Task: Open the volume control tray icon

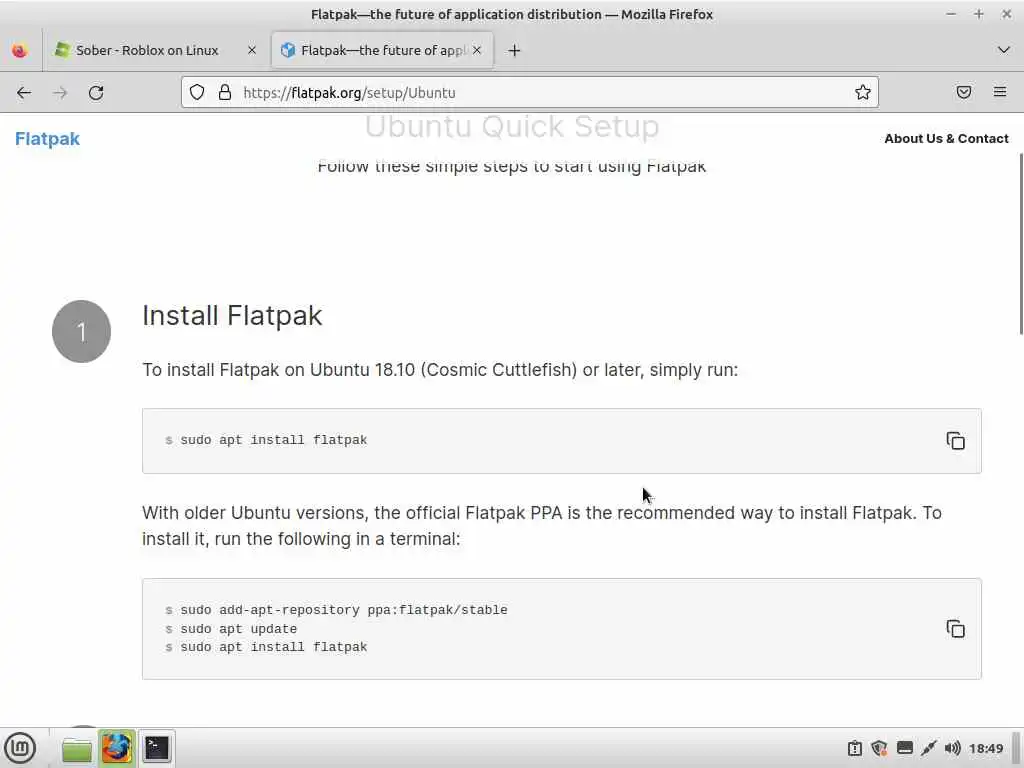Action: [x=953, y=748]
